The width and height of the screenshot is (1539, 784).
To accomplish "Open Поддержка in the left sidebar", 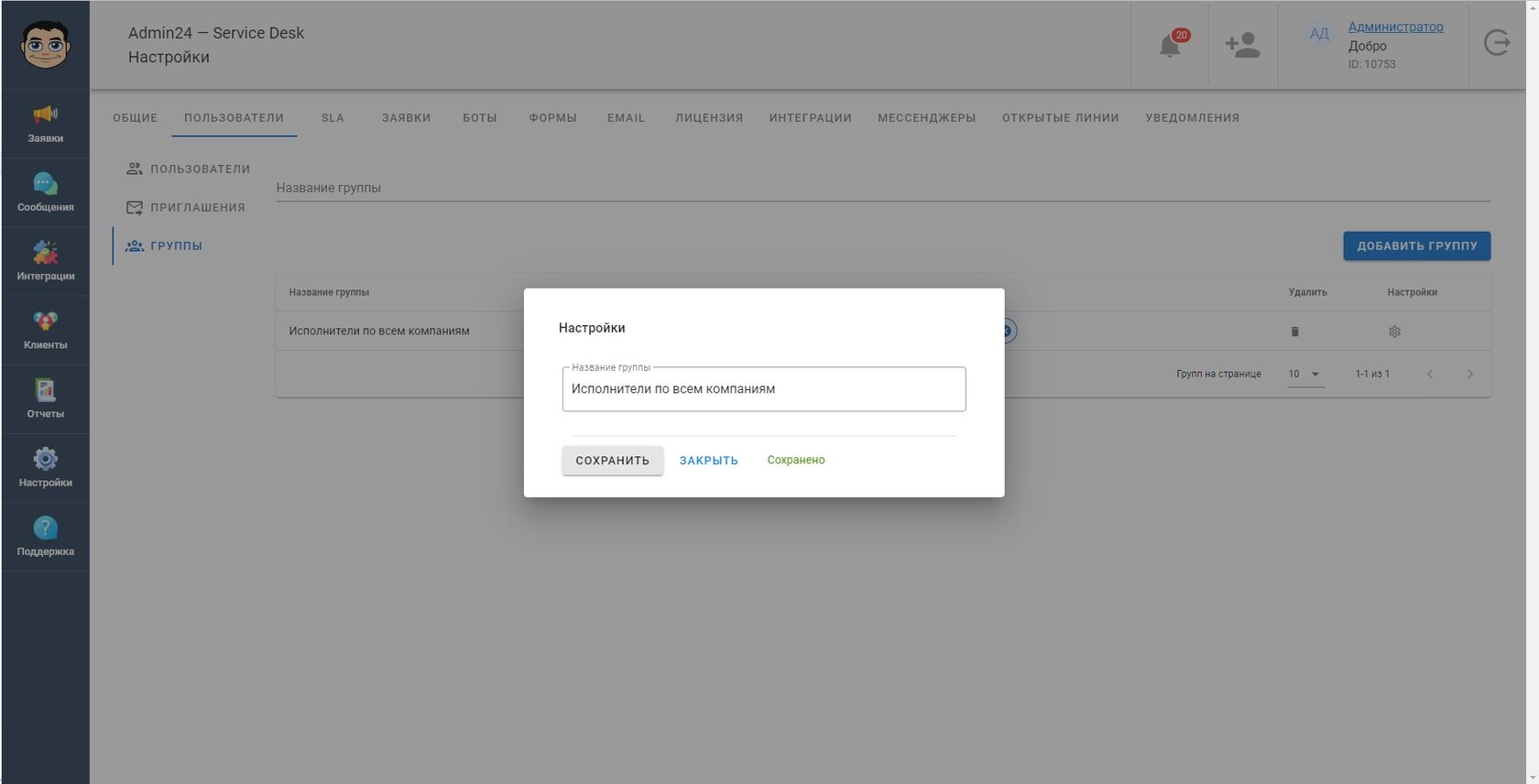I will [x=45, y=537].
